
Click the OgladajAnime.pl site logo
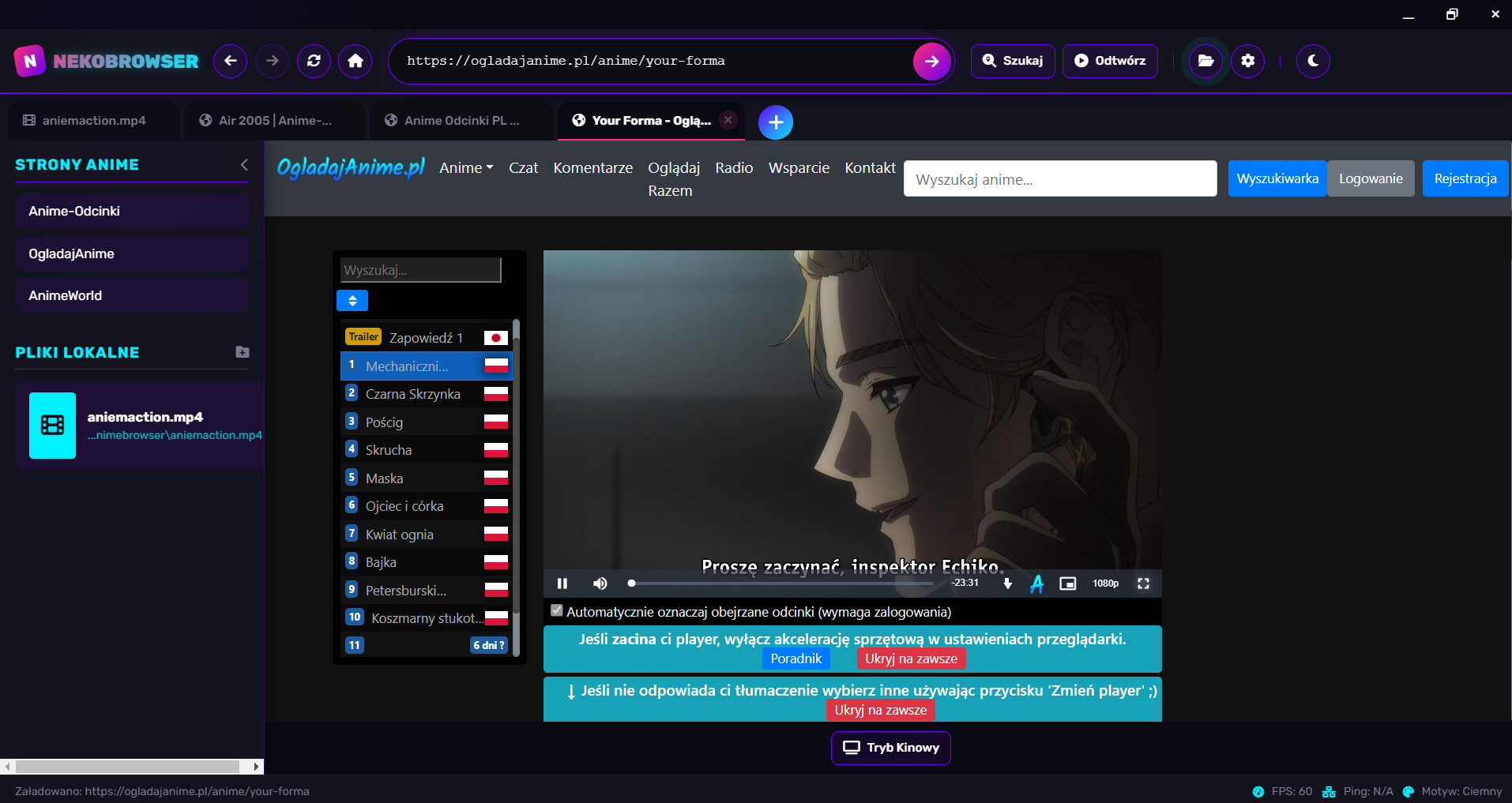tap(351, 168)
